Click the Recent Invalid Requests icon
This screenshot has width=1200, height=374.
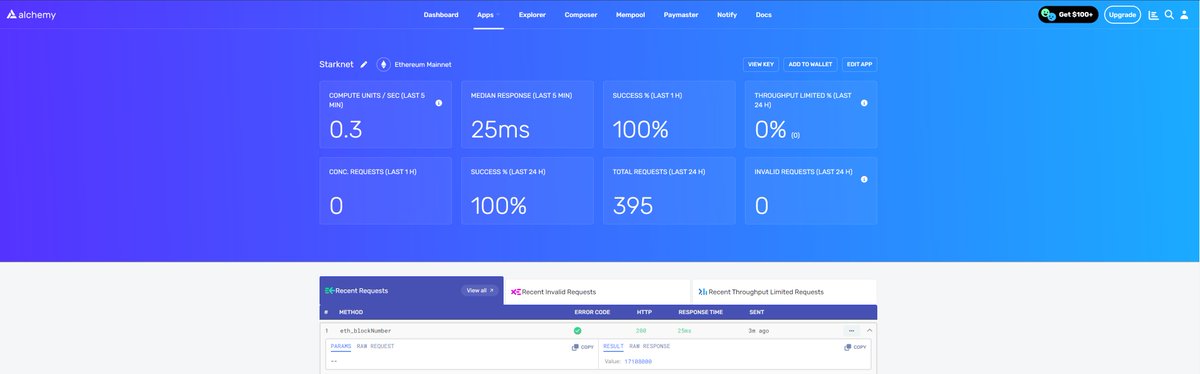pos(516,291)
